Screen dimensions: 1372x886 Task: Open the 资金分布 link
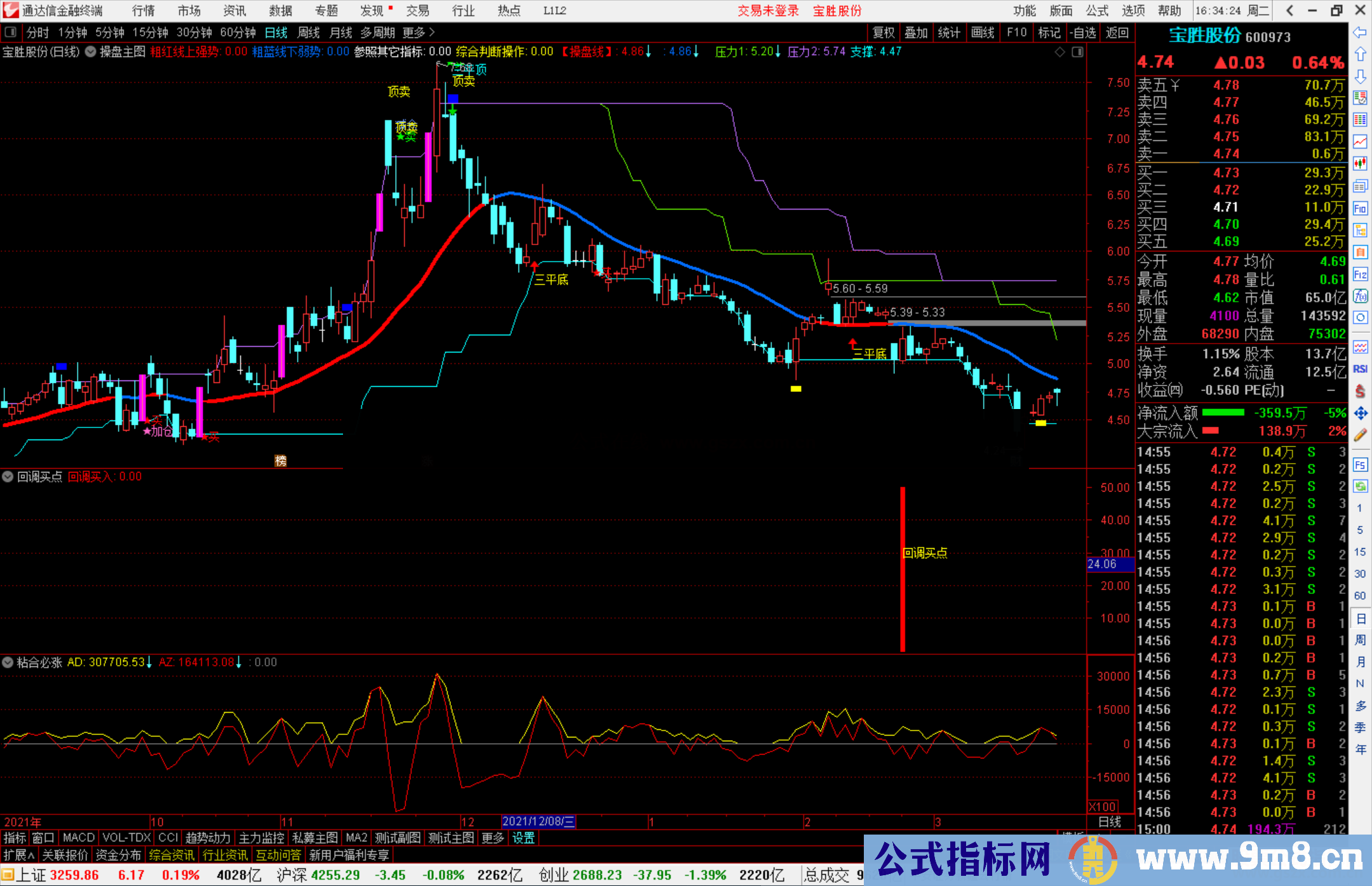tap(118, 855)
